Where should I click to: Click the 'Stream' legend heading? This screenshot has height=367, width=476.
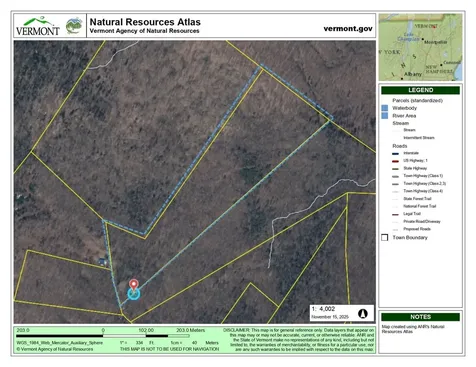(x=400, y=123)
